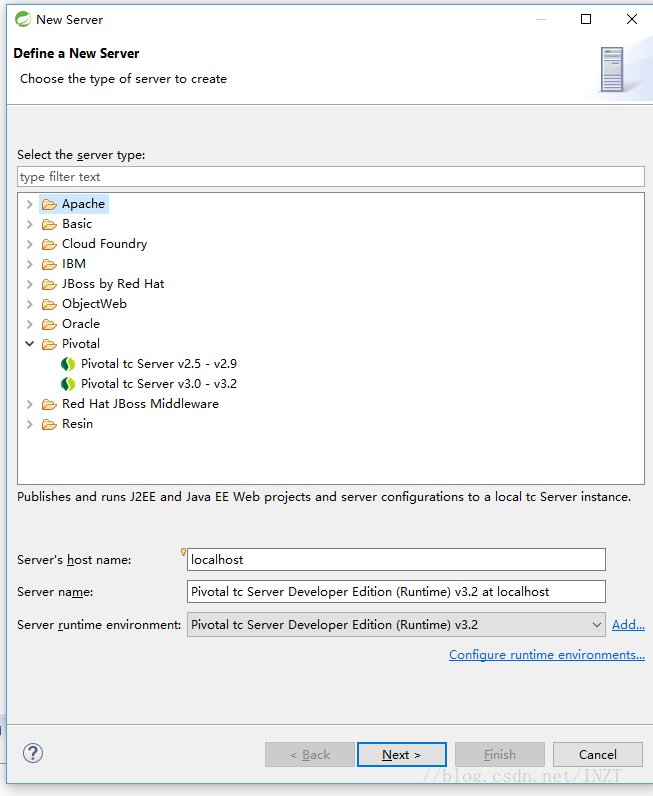Click the help question mark icon
Screen dimensions: 653x796
(x=33, y=753)
